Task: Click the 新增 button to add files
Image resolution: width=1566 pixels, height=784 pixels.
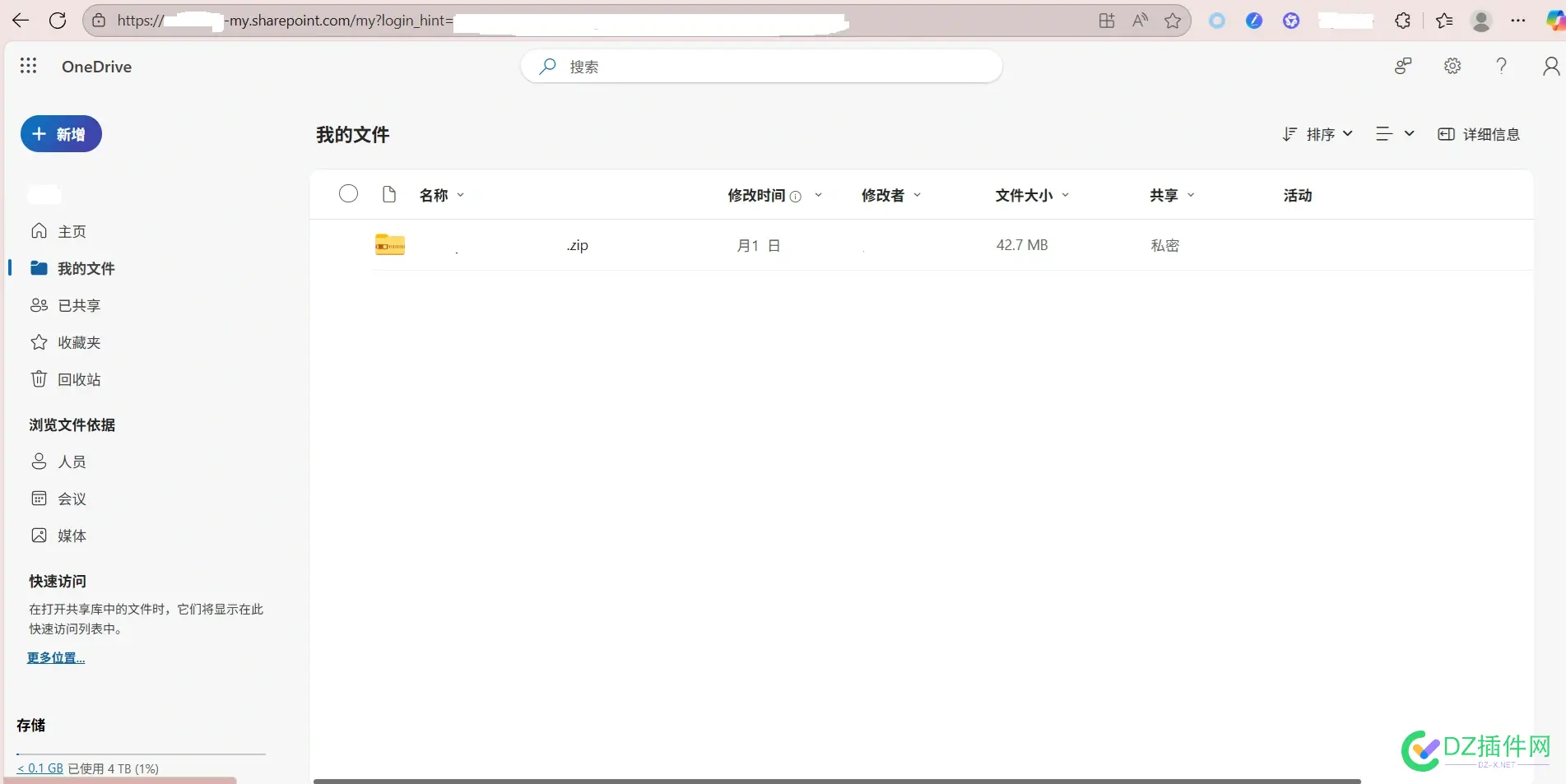Action: [x=60, y=133]
